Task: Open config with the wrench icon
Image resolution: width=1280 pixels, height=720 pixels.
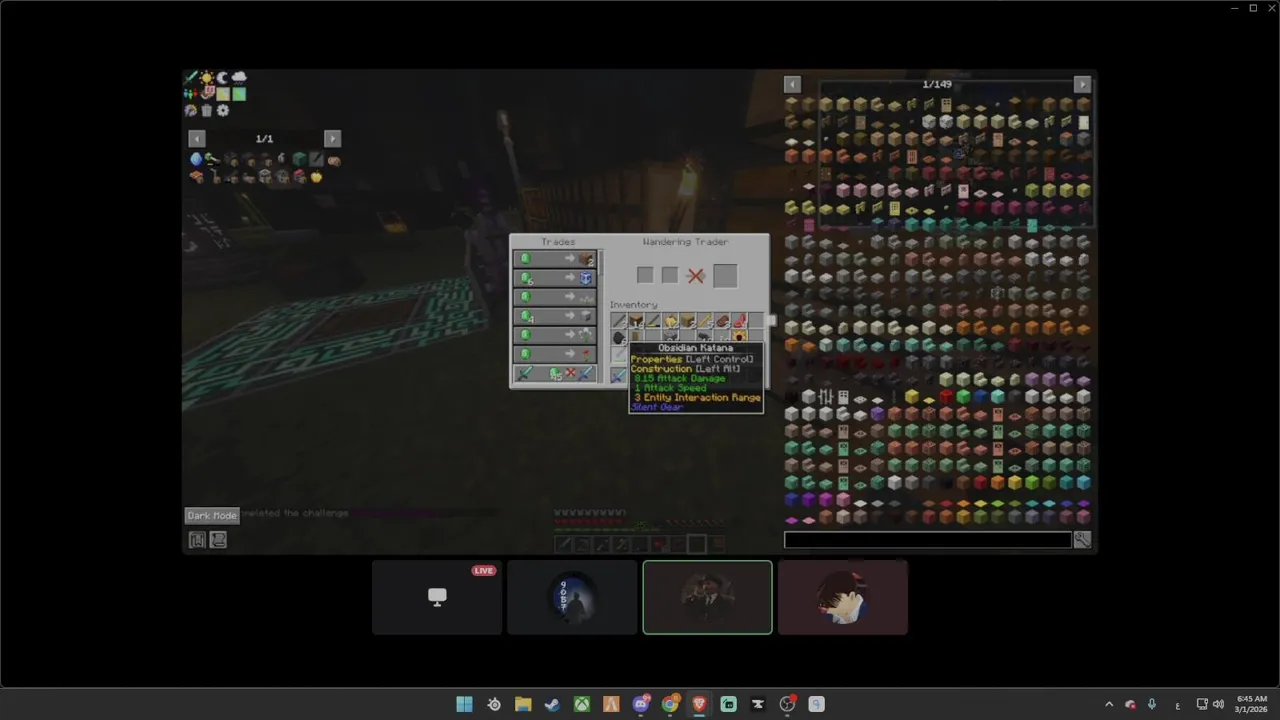Action: (1082, 540)
